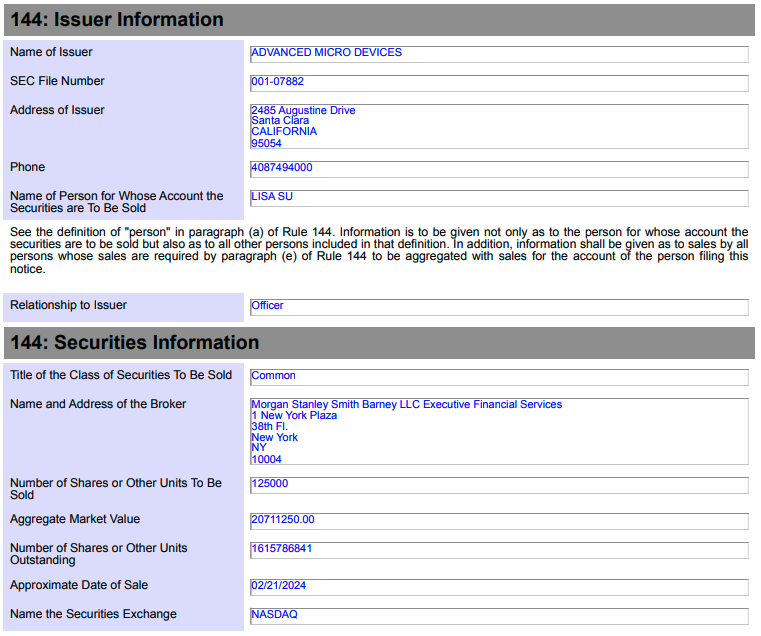Click the Securities Exchange field showing NASDAQ
Image resolution: width=761 pixels, height=636 pixels.
coord(499,617)
